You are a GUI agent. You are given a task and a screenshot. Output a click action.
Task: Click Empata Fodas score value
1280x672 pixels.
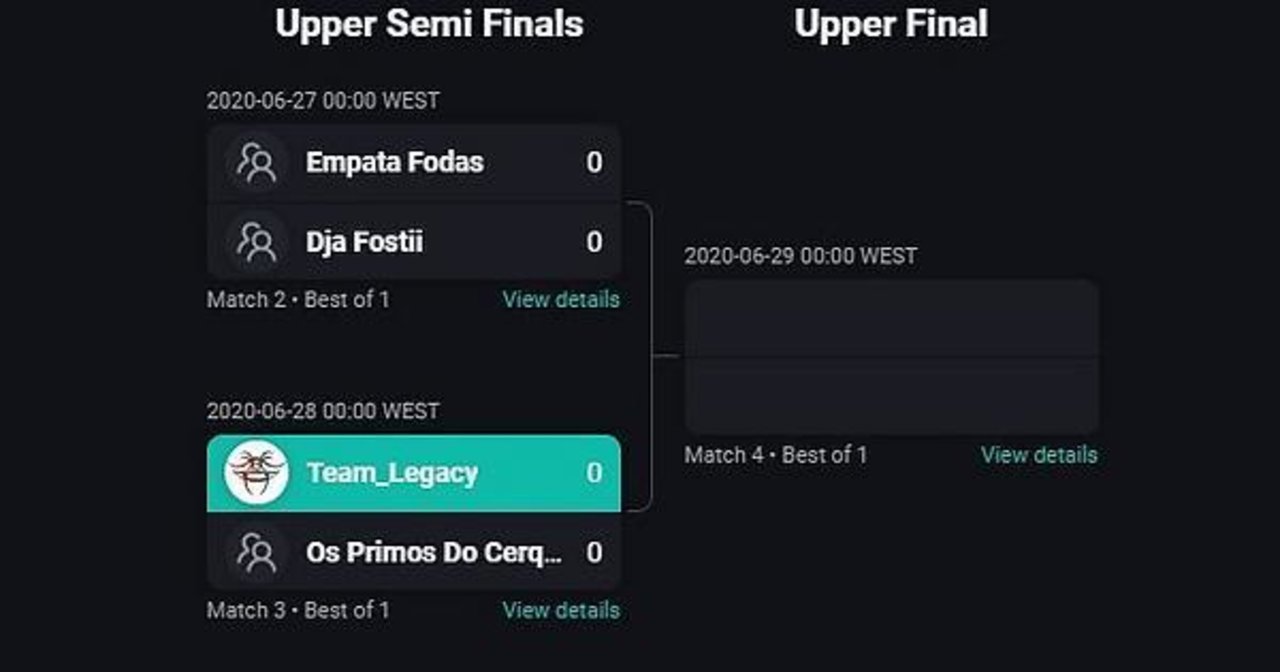pos(594,163)
